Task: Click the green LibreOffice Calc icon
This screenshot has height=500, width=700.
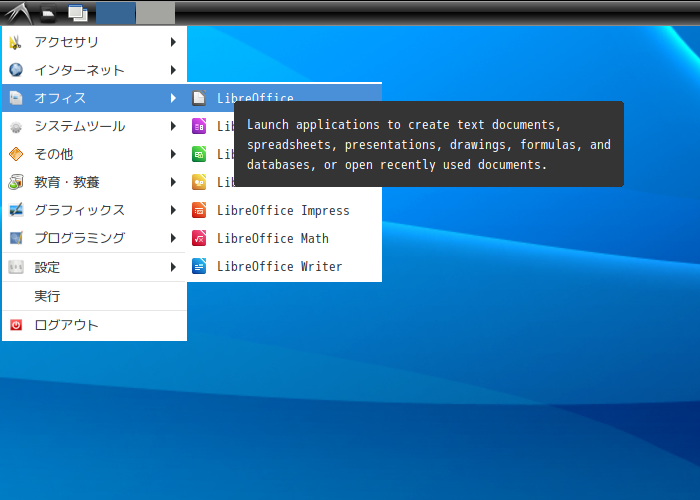Action: tap(199, 154)
